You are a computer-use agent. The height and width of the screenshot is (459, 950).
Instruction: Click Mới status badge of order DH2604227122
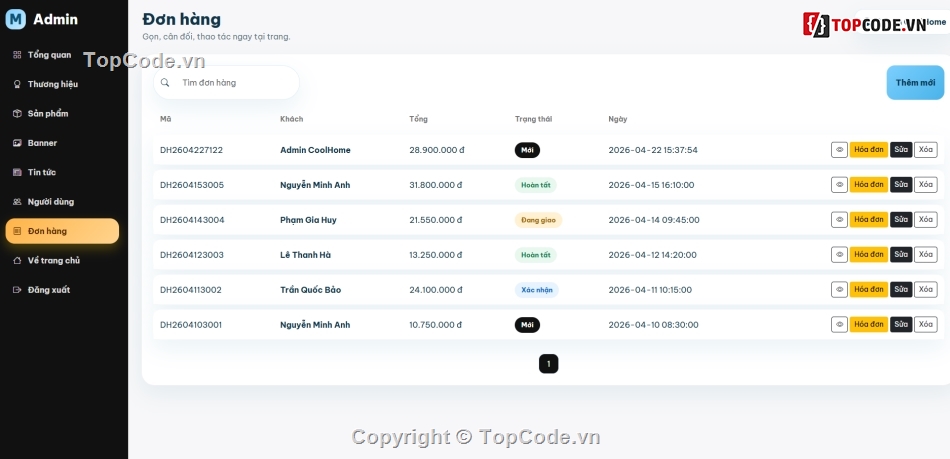527,150
